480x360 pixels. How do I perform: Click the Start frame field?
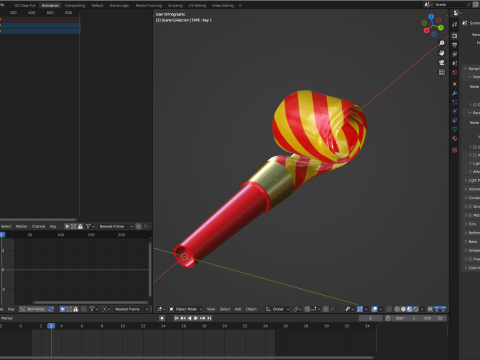coord(405,318)
